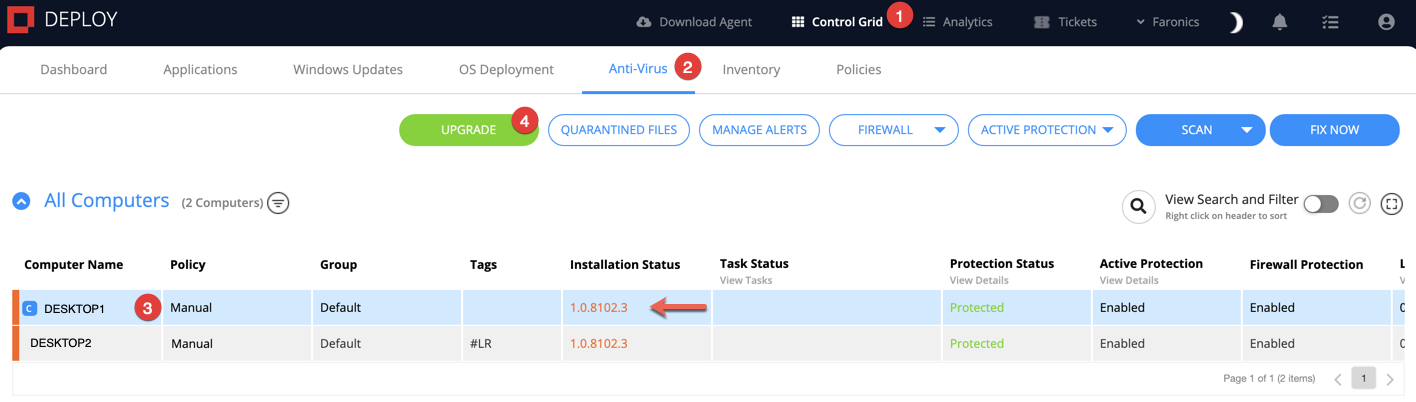This screenshot has height=402, width=1416.
Task: Select page 1 in pagination
Action: (x=1364, y=378)
